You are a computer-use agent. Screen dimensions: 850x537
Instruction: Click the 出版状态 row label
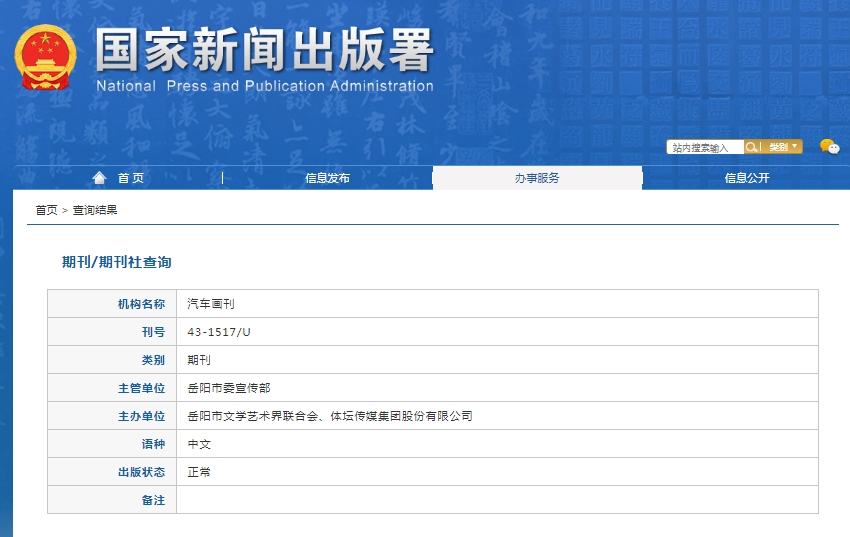pos(141,472)
